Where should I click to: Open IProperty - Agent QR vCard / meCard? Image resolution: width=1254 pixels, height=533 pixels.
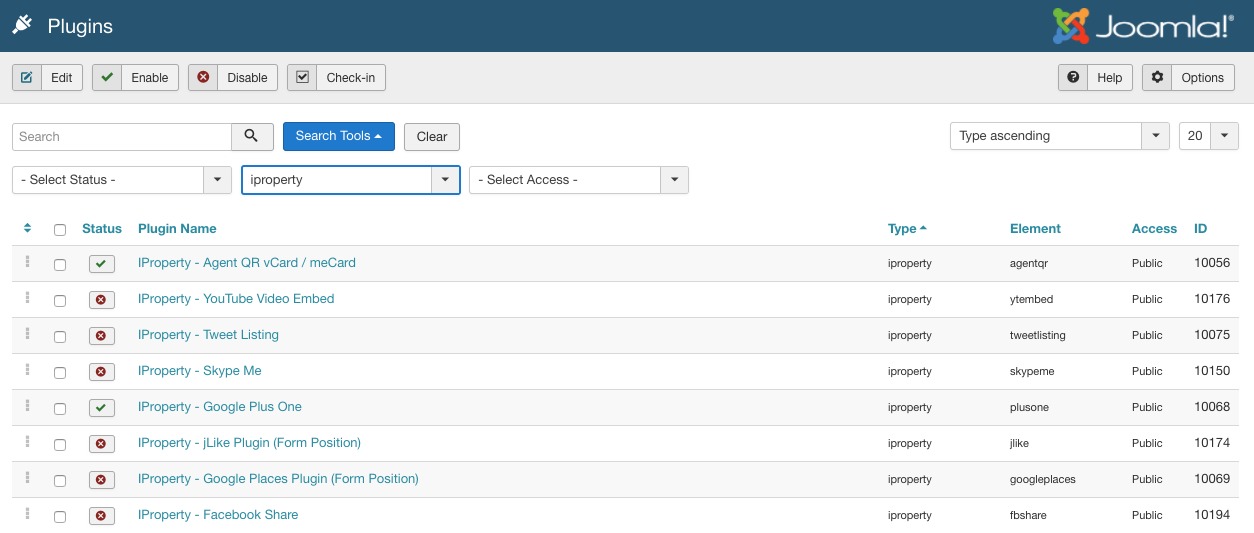(x=247, y=263)
